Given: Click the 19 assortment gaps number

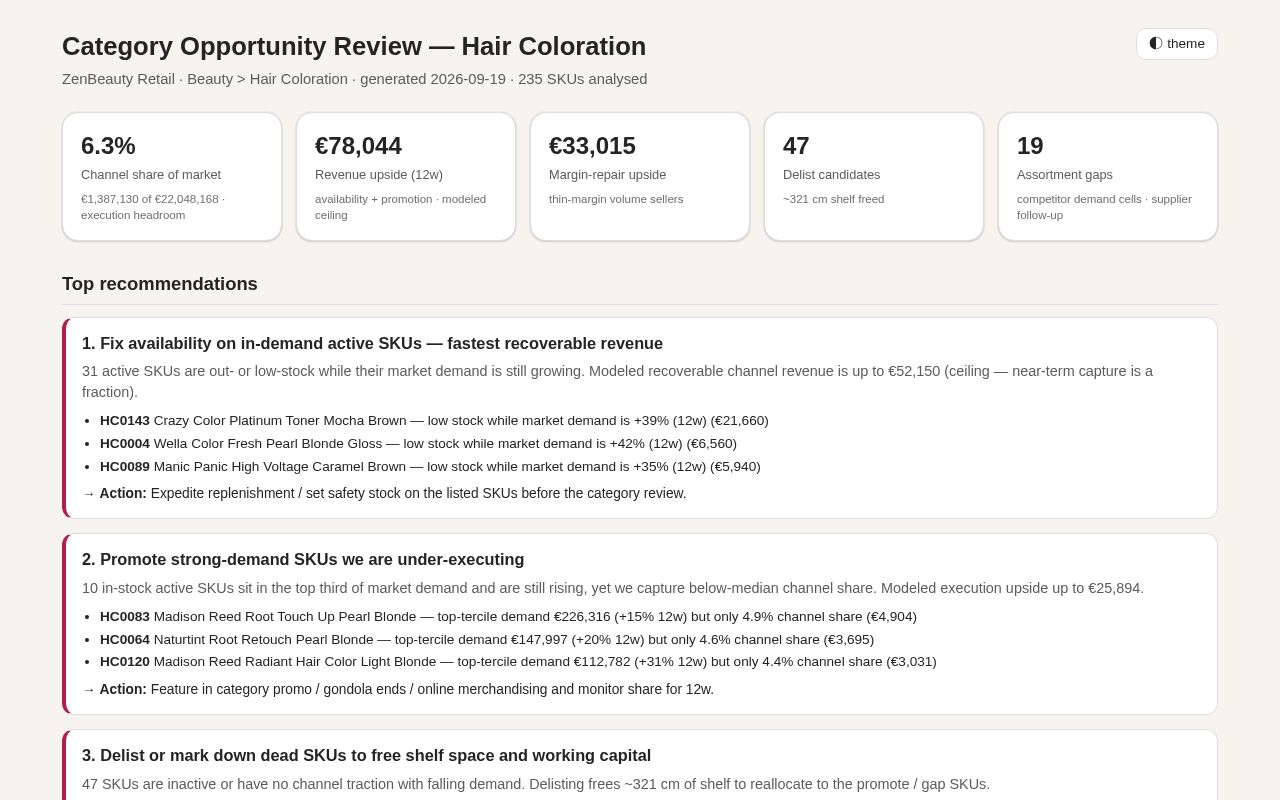Looking at the screenshot, I should point(1030,146).
